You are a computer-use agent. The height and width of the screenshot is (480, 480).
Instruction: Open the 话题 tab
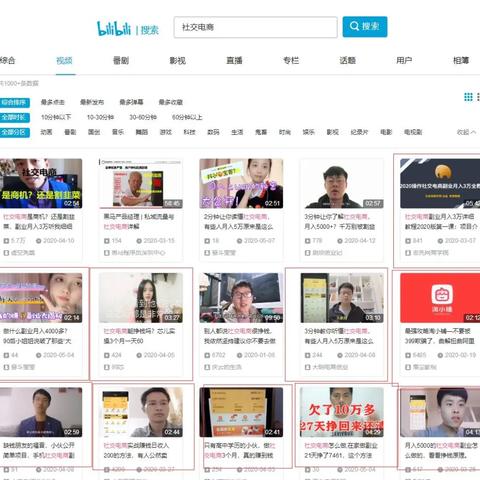click(348, 60)
